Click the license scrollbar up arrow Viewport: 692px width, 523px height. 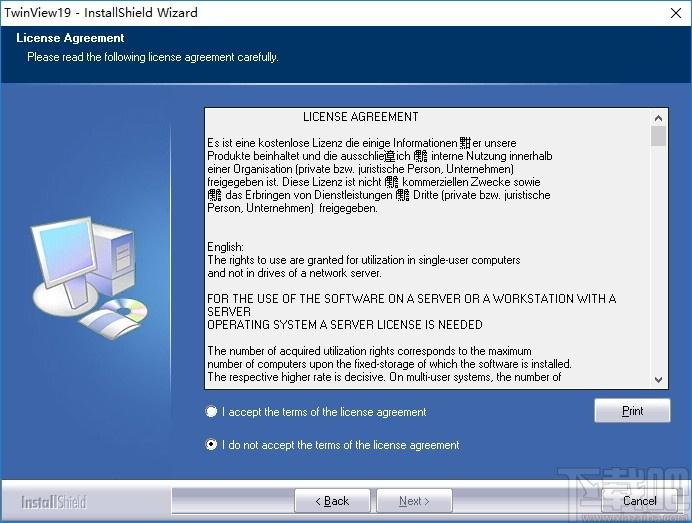click(x=658, y=118)
